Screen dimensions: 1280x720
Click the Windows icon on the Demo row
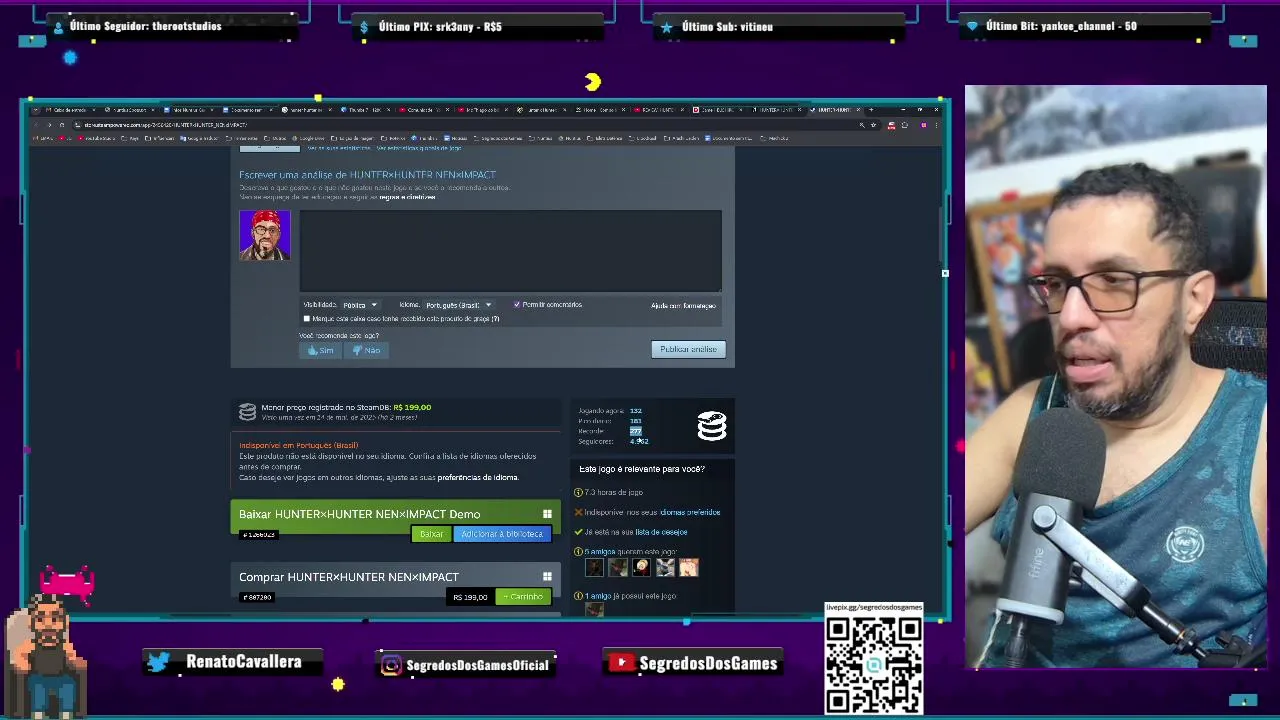pyautogui.click(x=547, y=514)
